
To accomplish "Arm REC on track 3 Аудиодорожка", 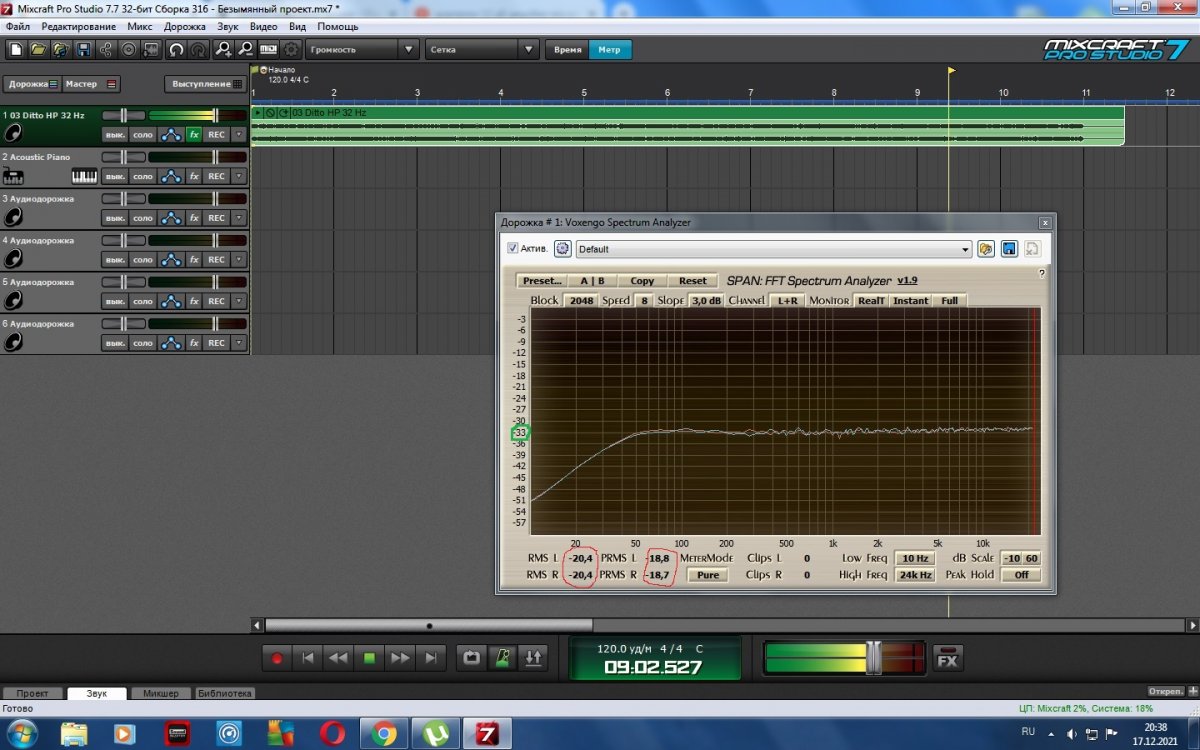I will click(x=217, y=218).
